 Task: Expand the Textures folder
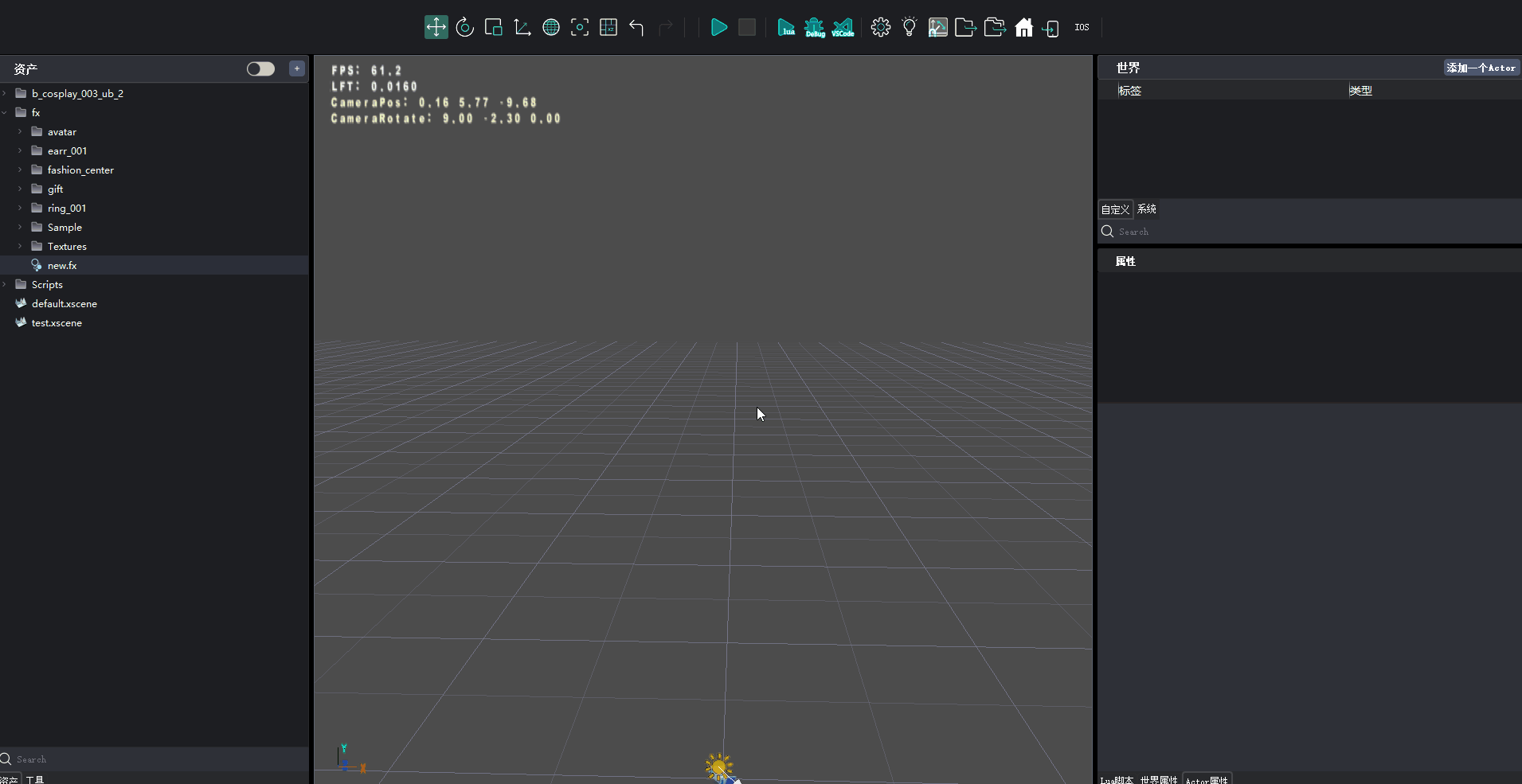point(20,246)
